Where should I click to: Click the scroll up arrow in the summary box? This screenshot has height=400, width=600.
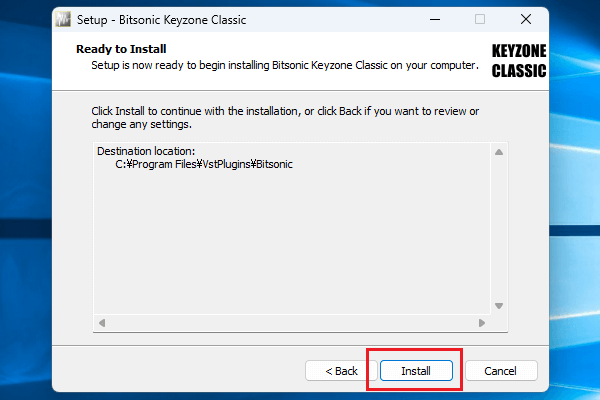click(499, 151)
